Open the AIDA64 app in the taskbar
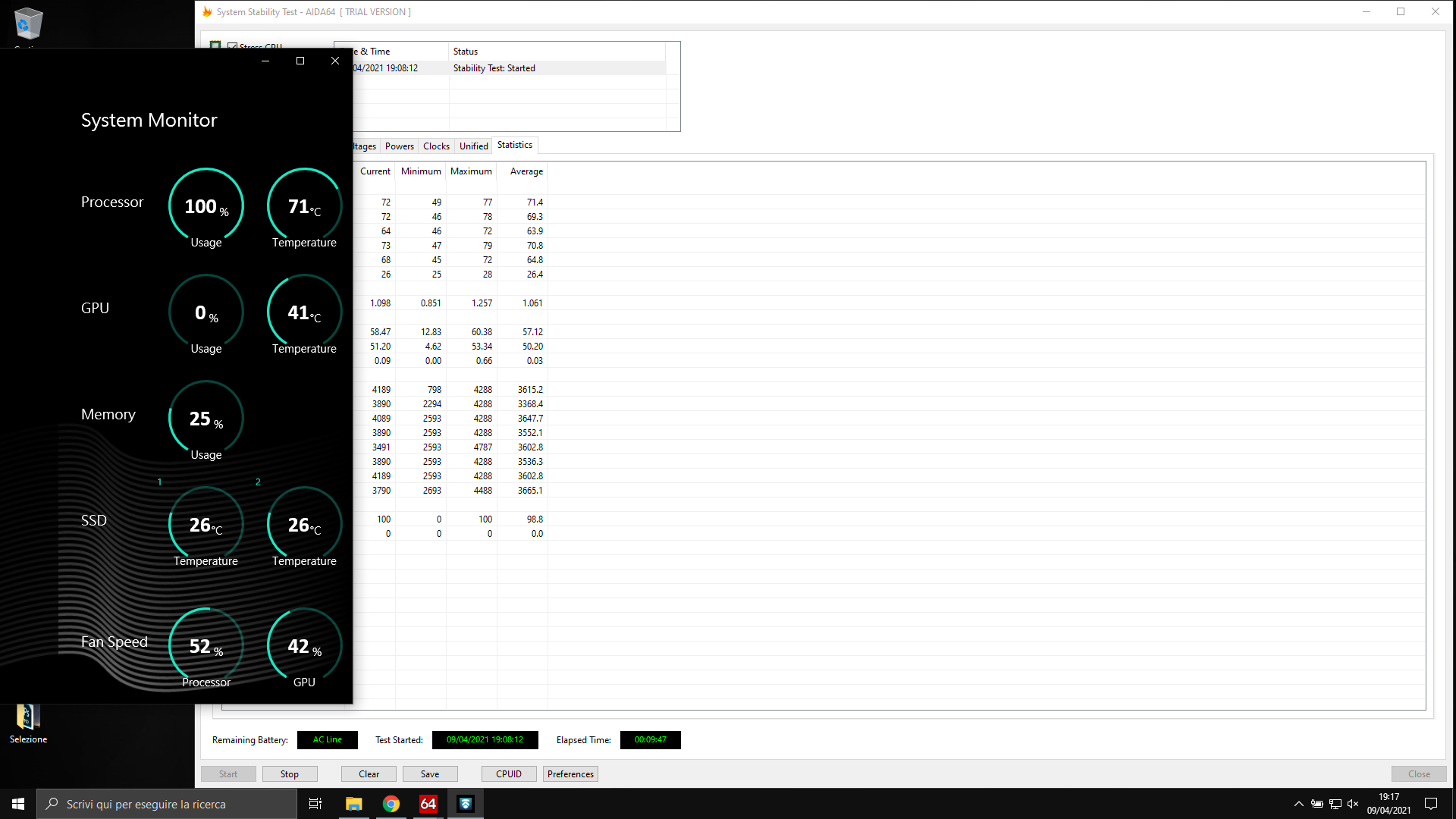This screenshot has width=1456, height=819. (x=428, y=804)
